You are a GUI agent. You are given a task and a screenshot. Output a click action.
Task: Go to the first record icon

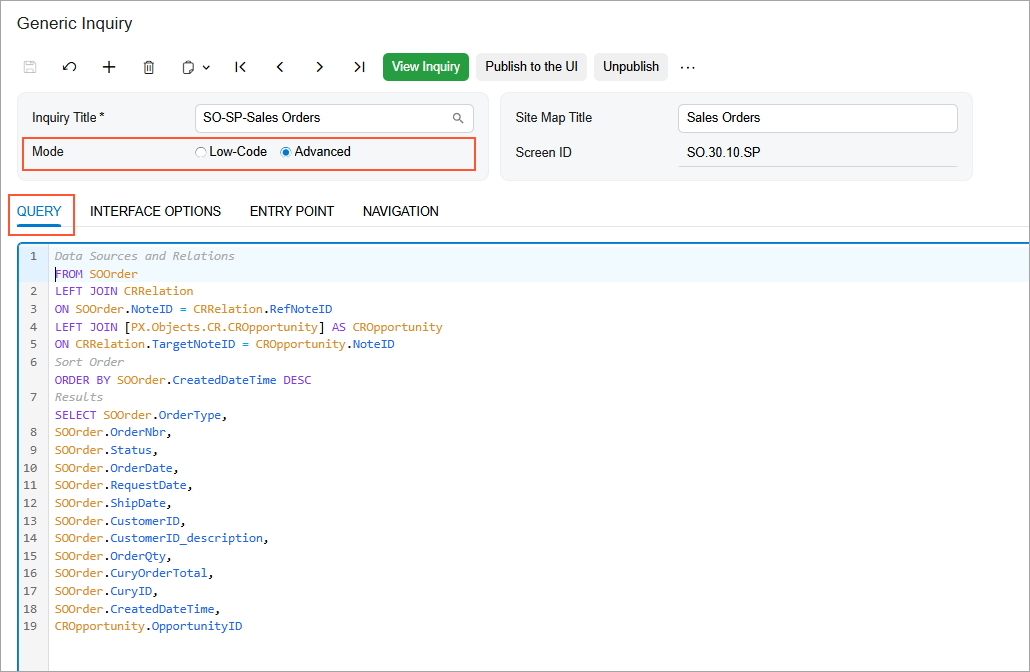click(240, 67)
